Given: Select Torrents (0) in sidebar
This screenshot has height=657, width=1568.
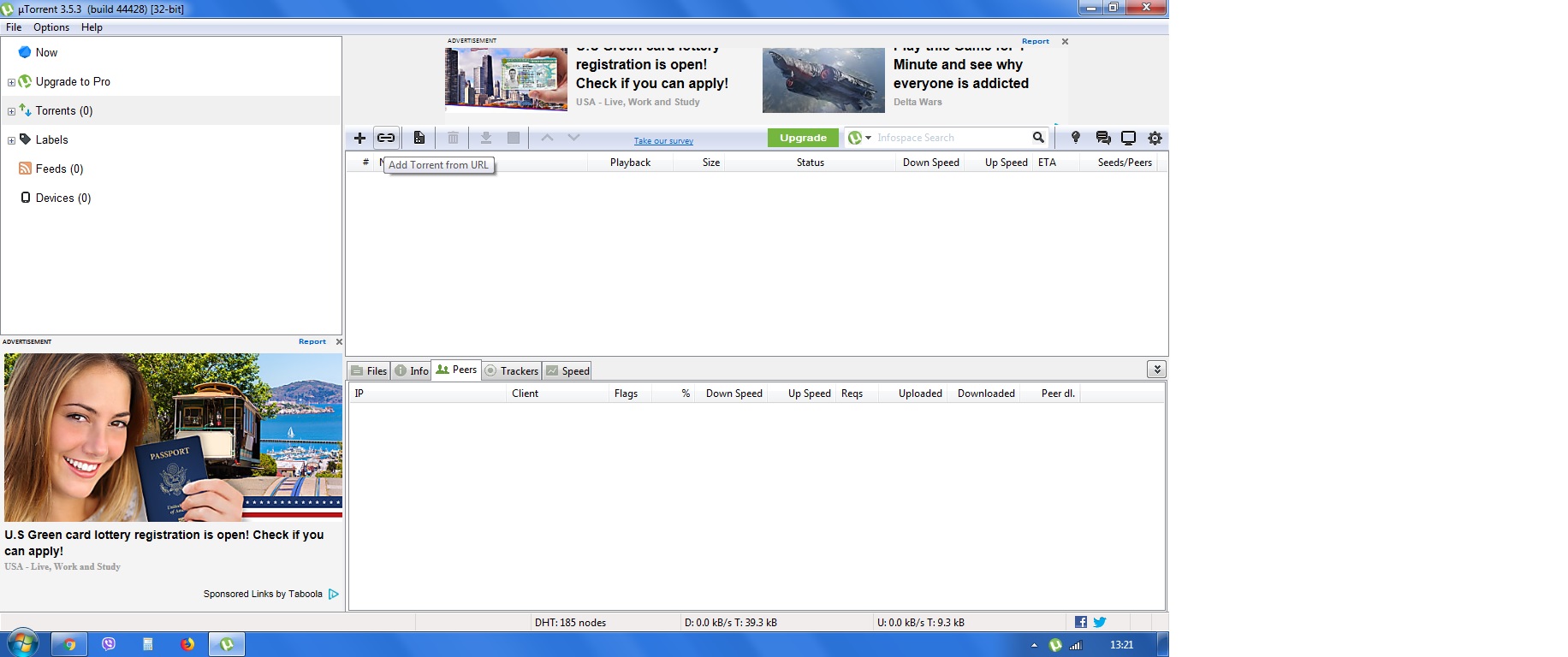Looking at the screenshot, I should coord(64,110).
